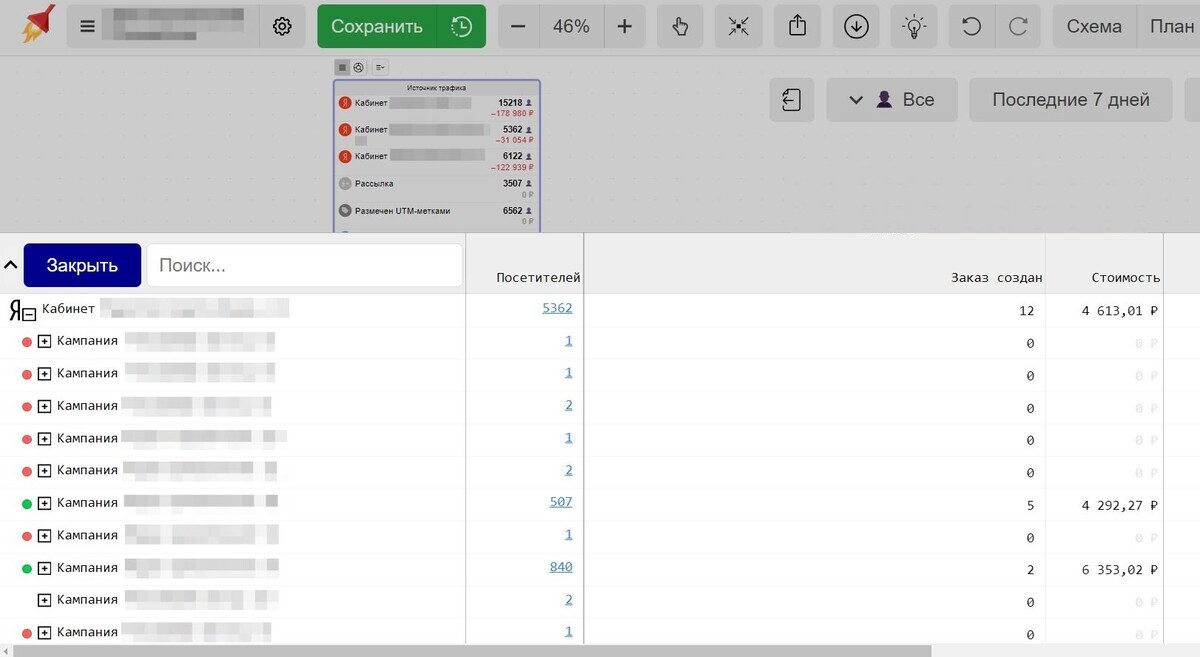Click the green Сохранить button
The width and height of the screenshot is (1200, 657).
[x=377, y=26]
